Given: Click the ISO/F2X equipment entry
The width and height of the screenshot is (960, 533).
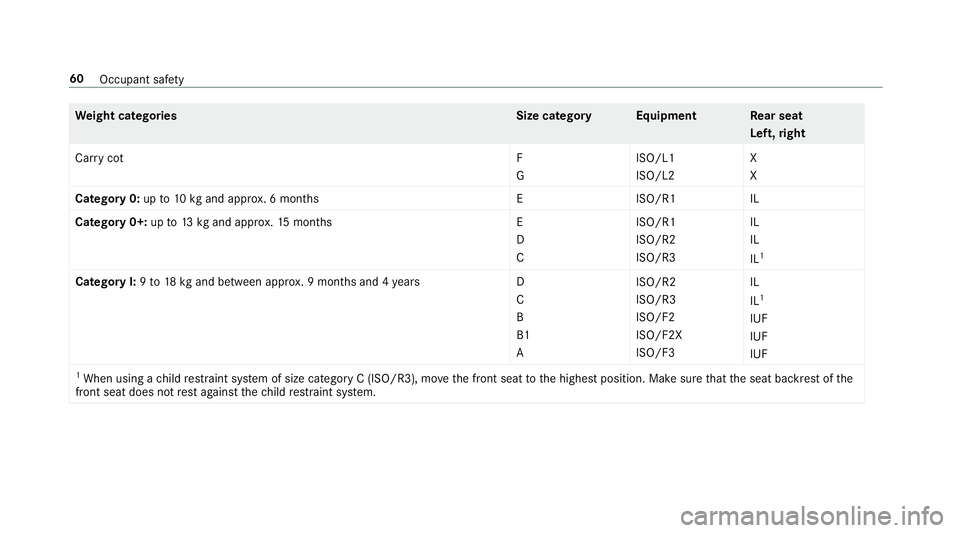Looking at the screenshot, I should pyautogui.click(x=659, y=335).
